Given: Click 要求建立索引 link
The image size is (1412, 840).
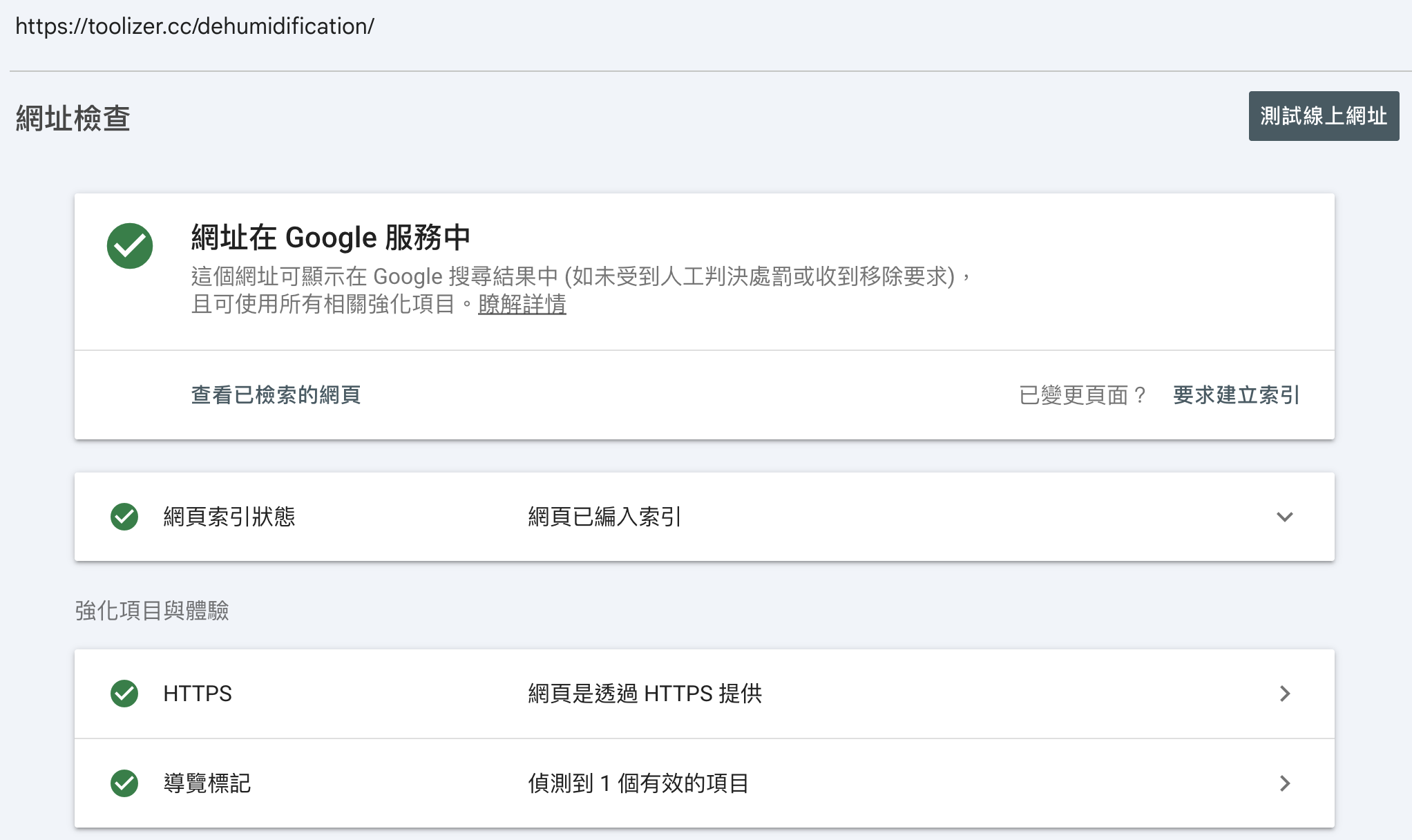Looking at the screenshot, I should 1236,395.
